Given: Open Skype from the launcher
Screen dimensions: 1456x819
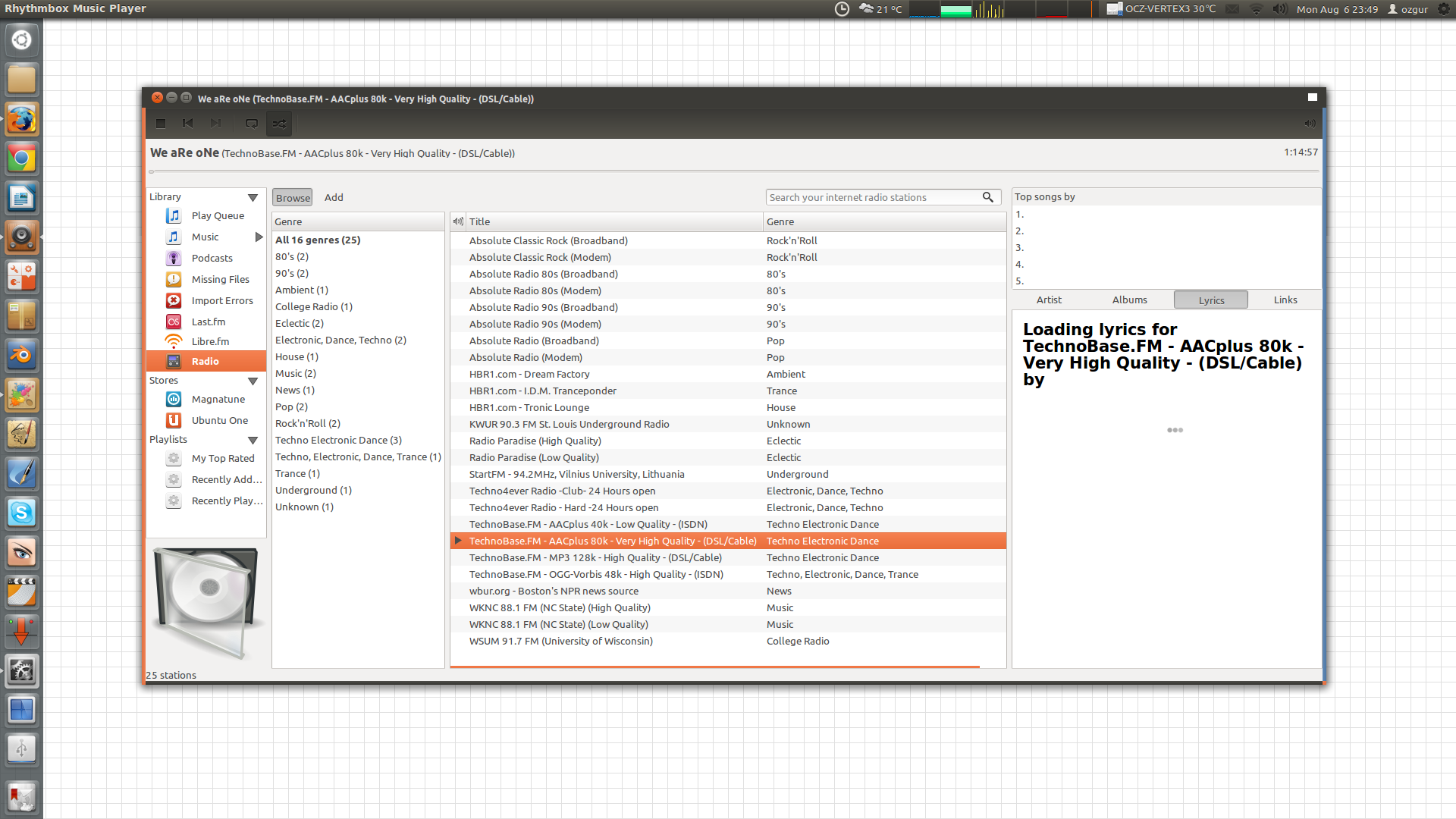Looking at the screenshot, I should pos(21,513).
